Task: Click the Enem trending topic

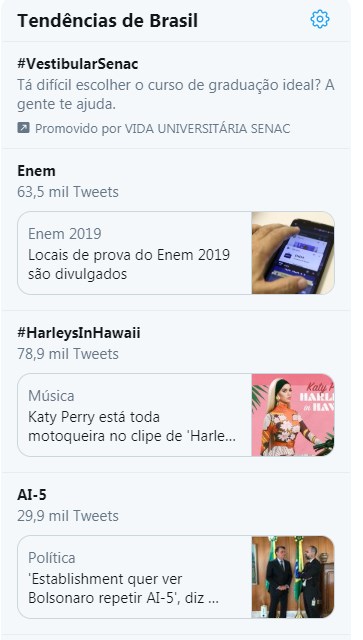Action: click(36, 171)
